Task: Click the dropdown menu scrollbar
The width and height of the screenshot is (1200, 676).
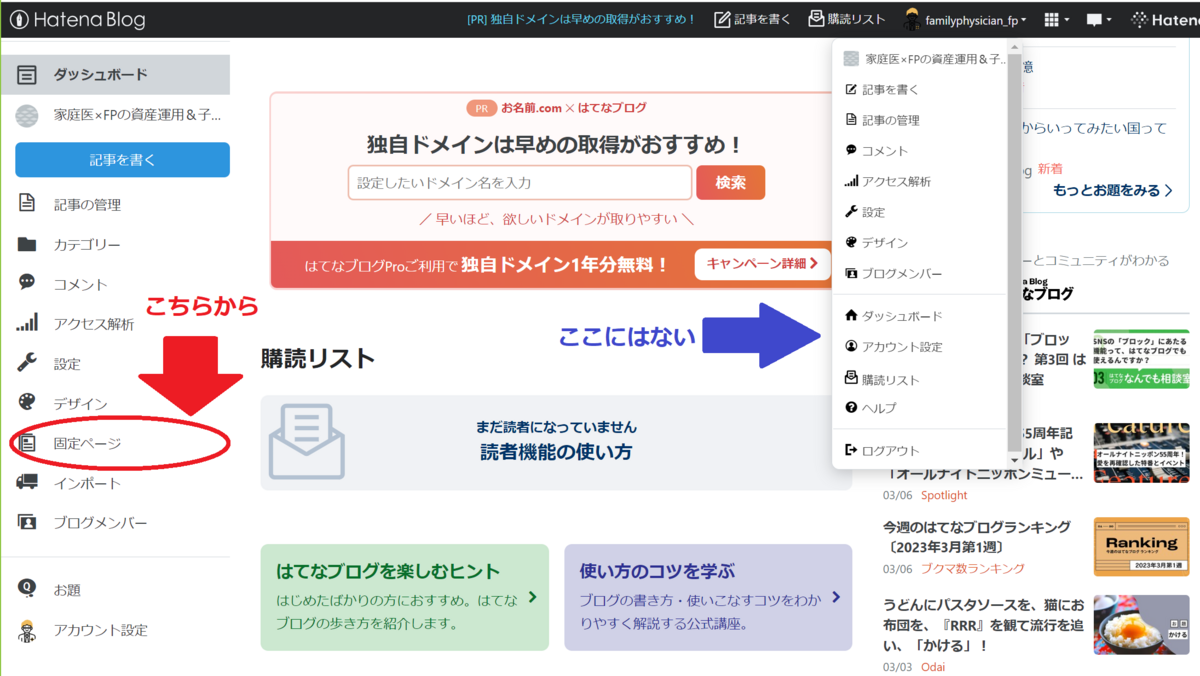Action: pos(1015,250)
